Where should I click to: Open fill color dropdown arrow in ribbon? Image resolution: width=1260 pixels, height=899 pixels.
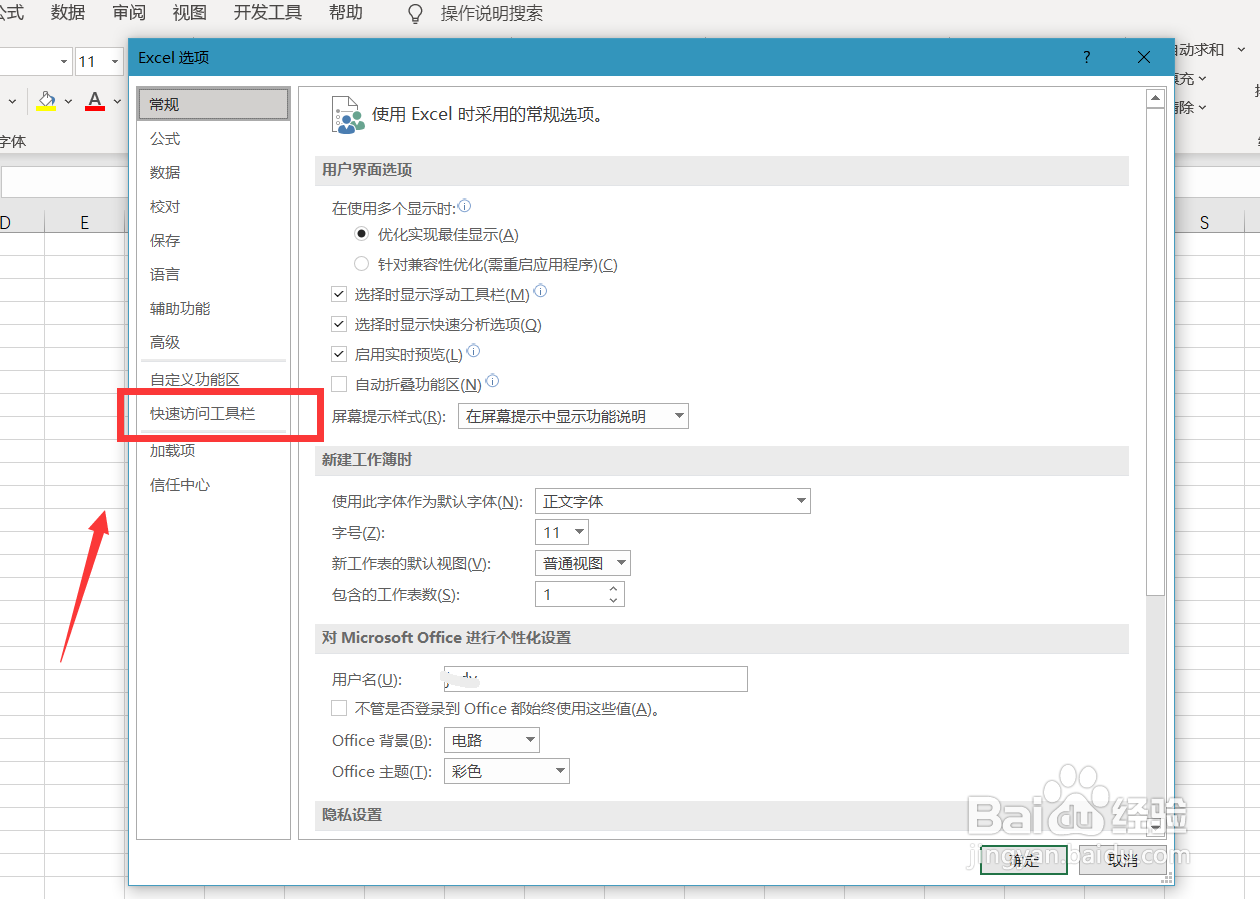(x=68, y=101)
